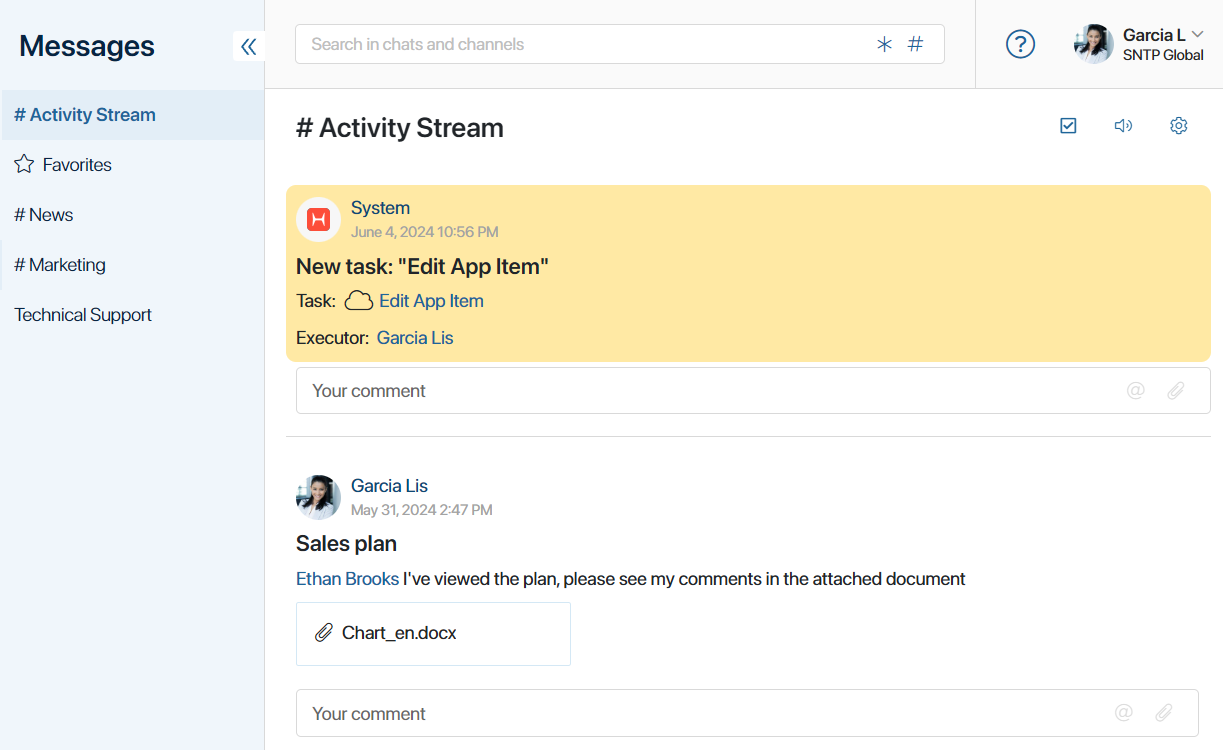
Task: Click the cloud icon beside Edit App Item
Action: [359, 301]
